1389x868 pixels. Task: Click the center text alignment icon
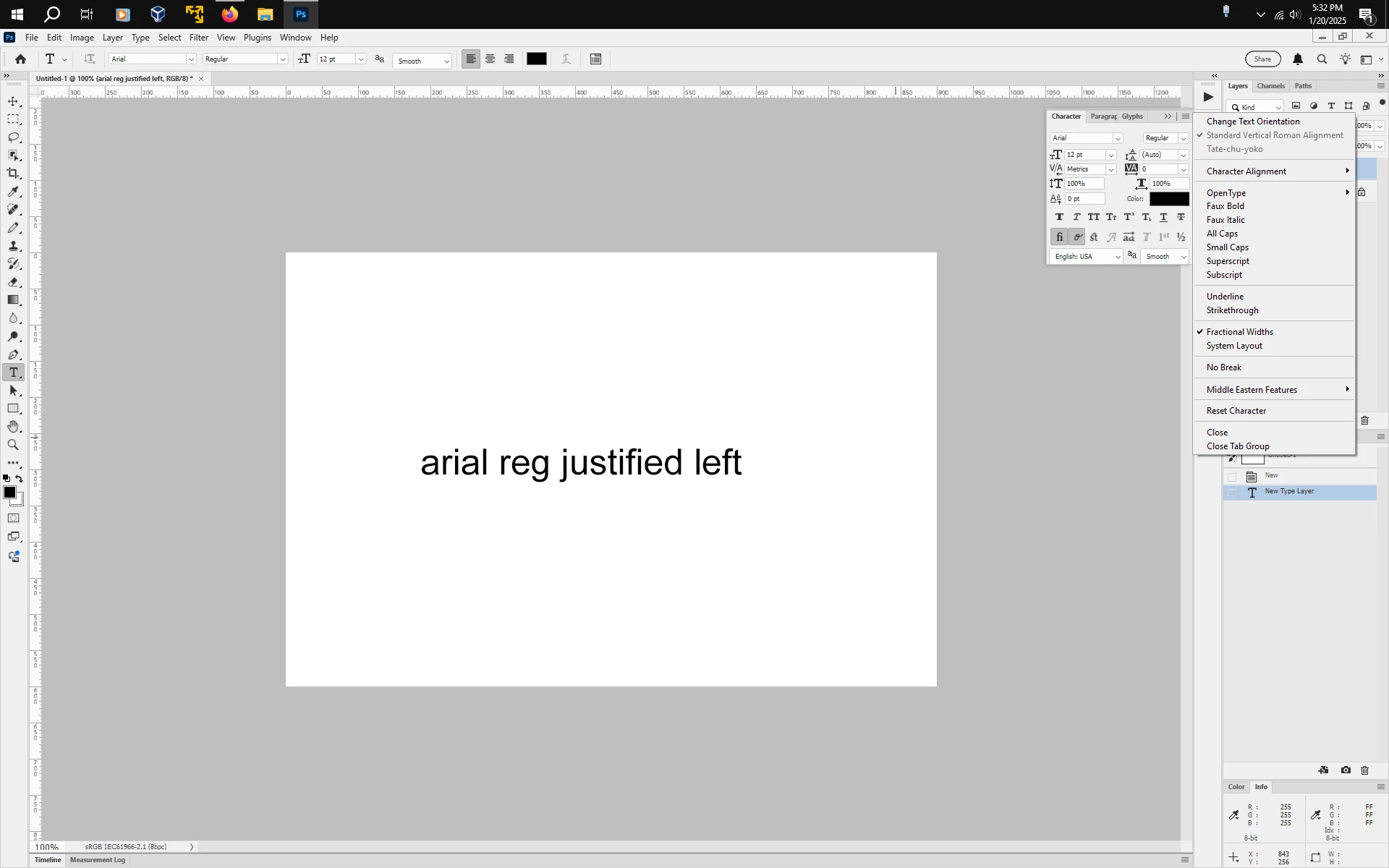pos(490,59)
